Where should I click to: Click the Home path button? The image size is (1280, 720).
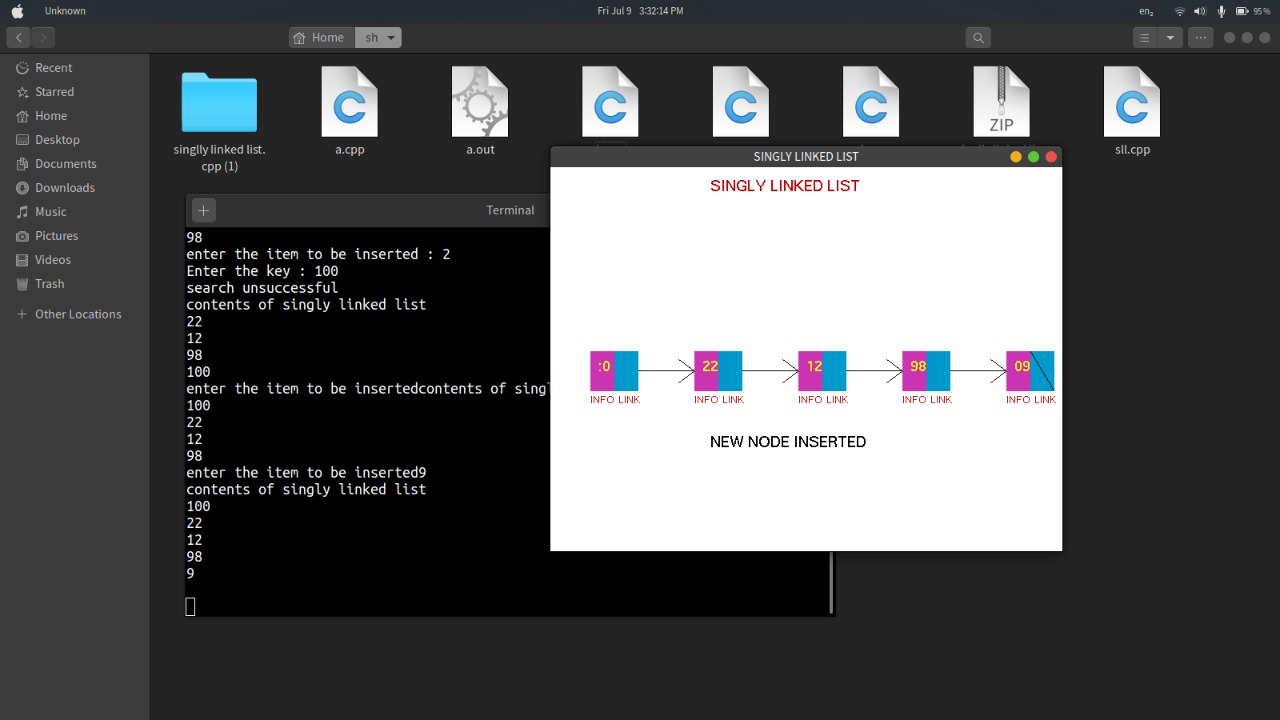320,38
